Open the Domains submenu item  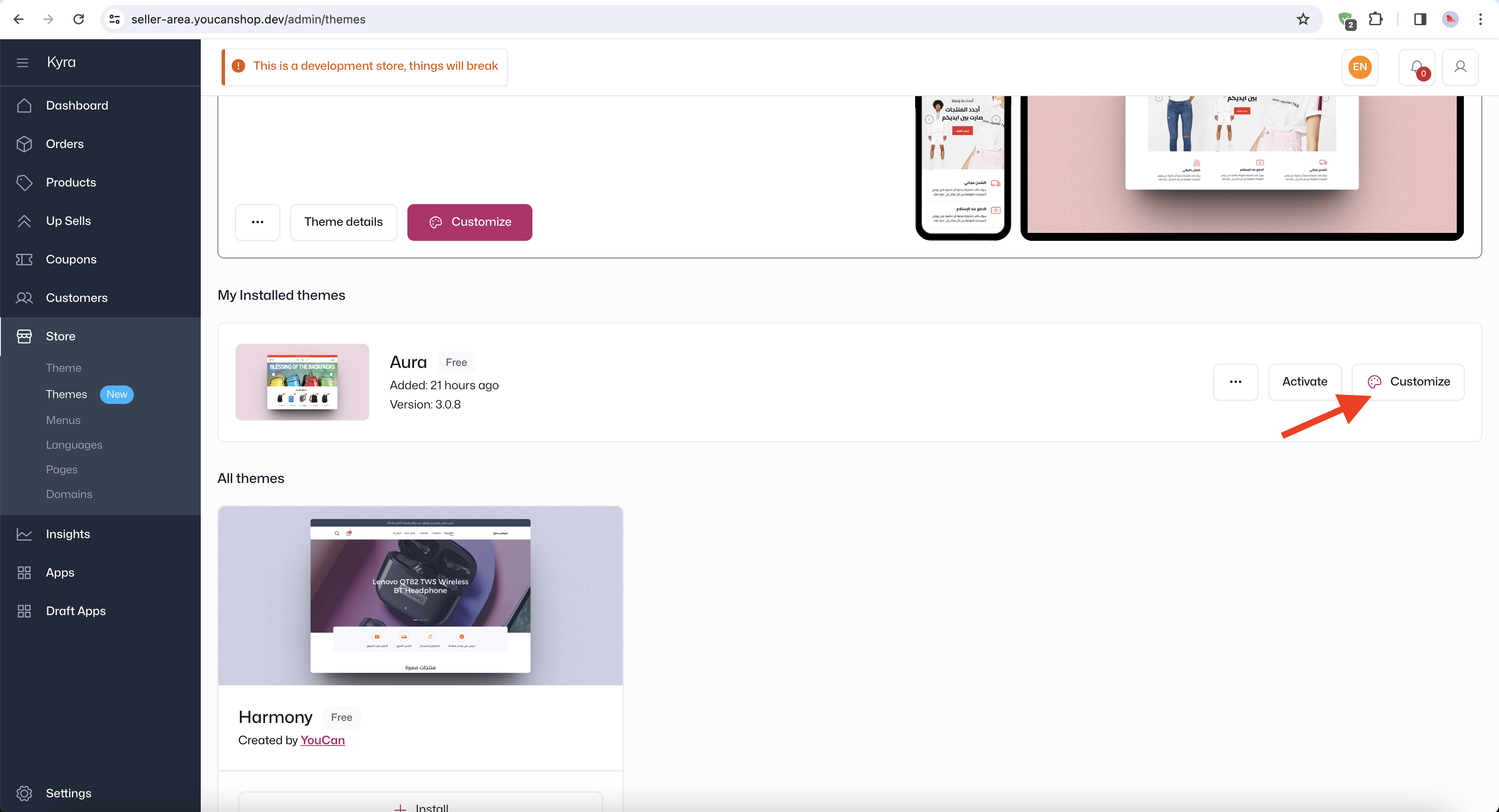[69, 494]
